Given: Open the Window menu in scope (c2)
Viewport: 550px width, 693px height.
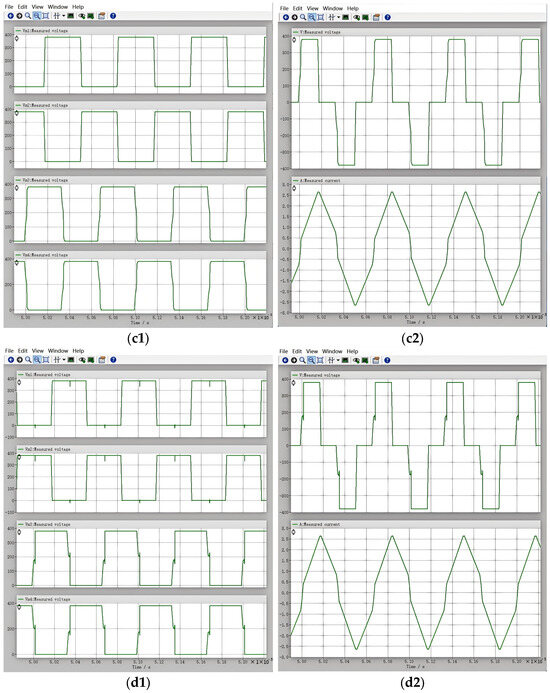Looking at the screenshot, I should tap(332, 8).
